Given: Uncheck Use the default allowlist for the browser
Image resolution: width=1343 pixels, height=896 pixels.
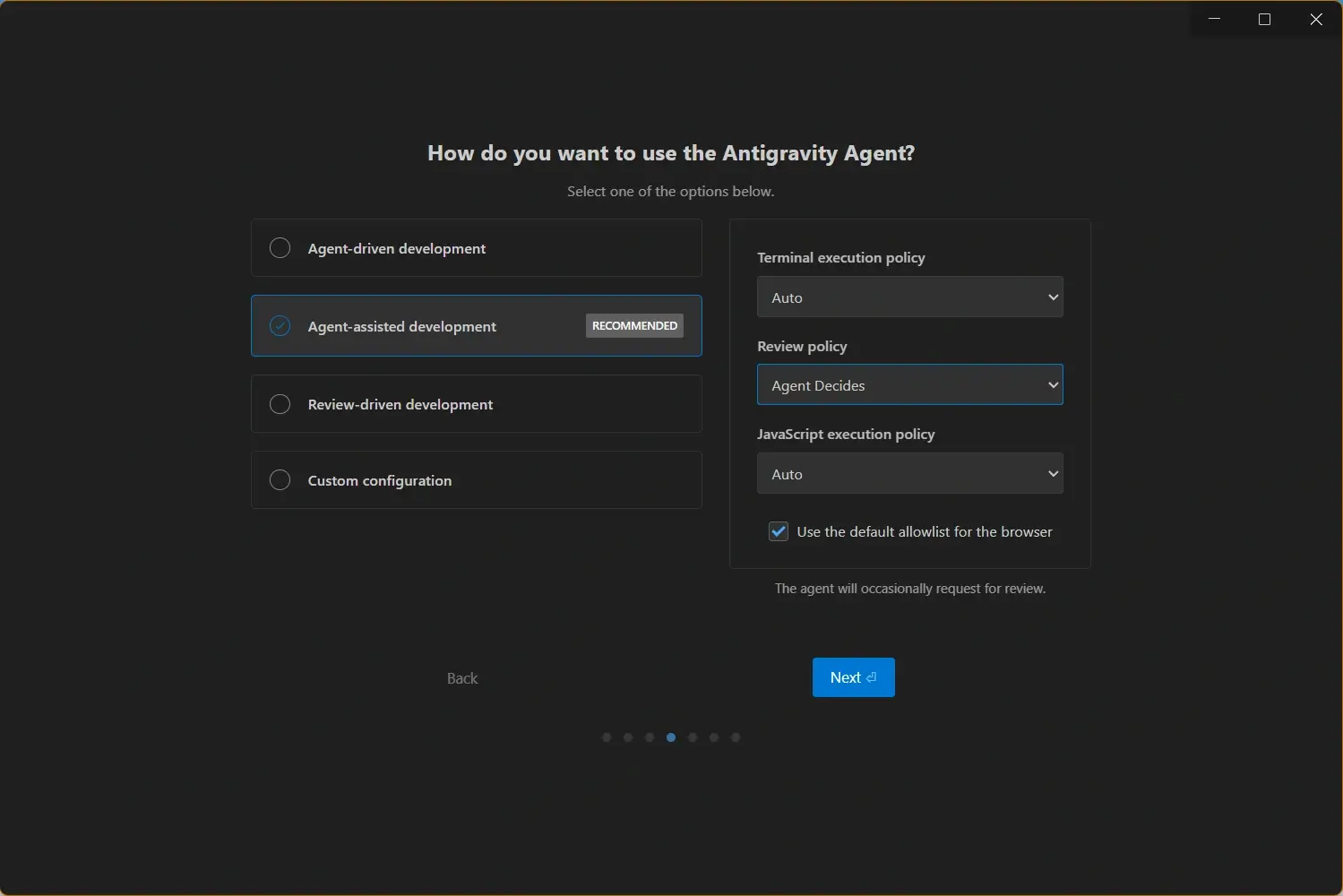Looking at the screenshot, I should (x=778, y=531).
